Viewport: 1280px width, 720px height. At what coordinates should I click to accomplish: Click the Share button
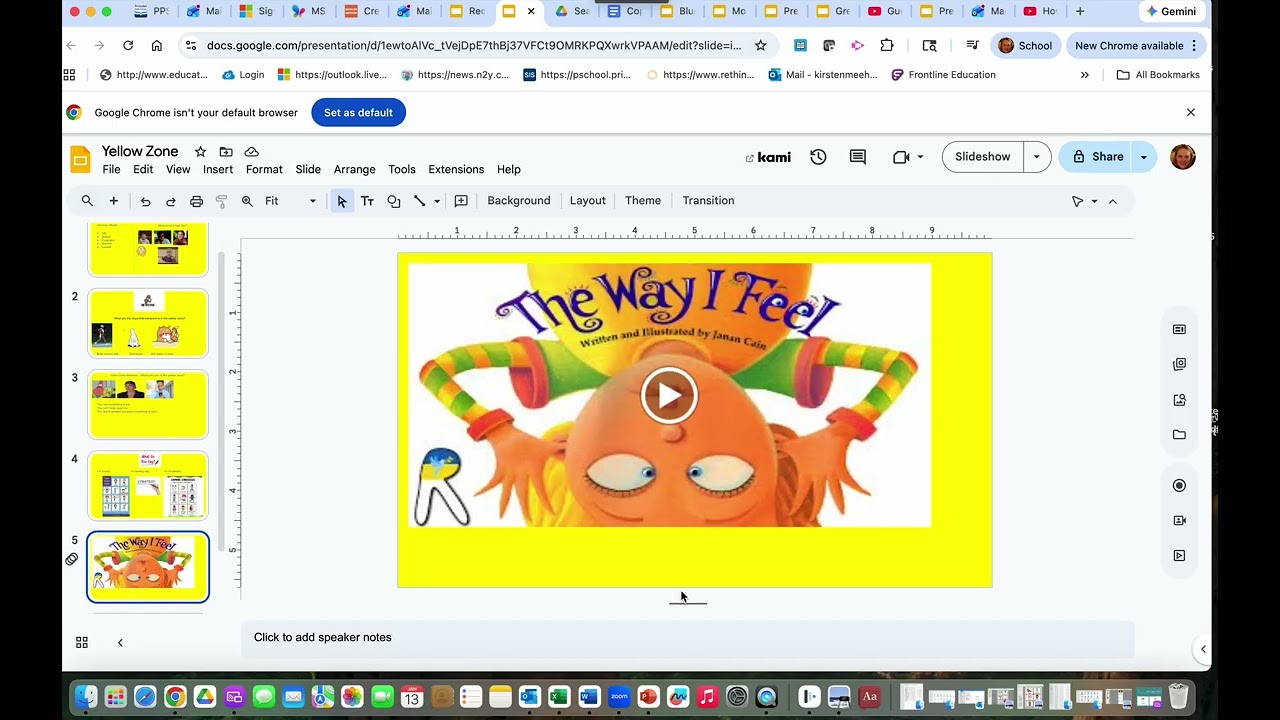(1096, 157)
